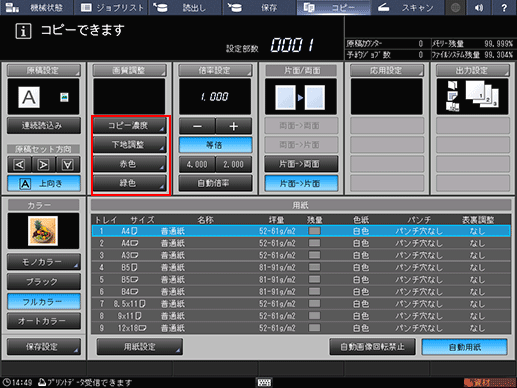Viewport: 517px width, 388px height.
Task: Select upside-down original direction icon
Action: click(x=68, y=164)
